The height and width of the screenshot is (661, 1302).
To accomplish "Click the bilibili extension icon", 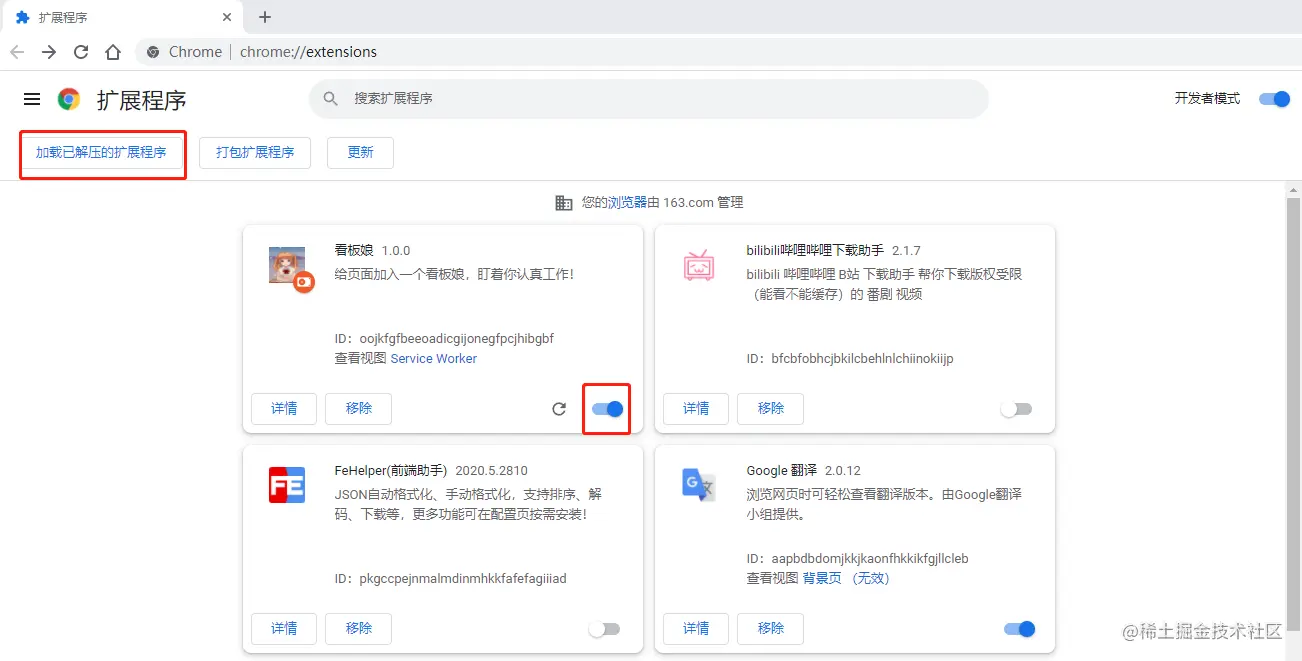I will (x=698, y=266).
